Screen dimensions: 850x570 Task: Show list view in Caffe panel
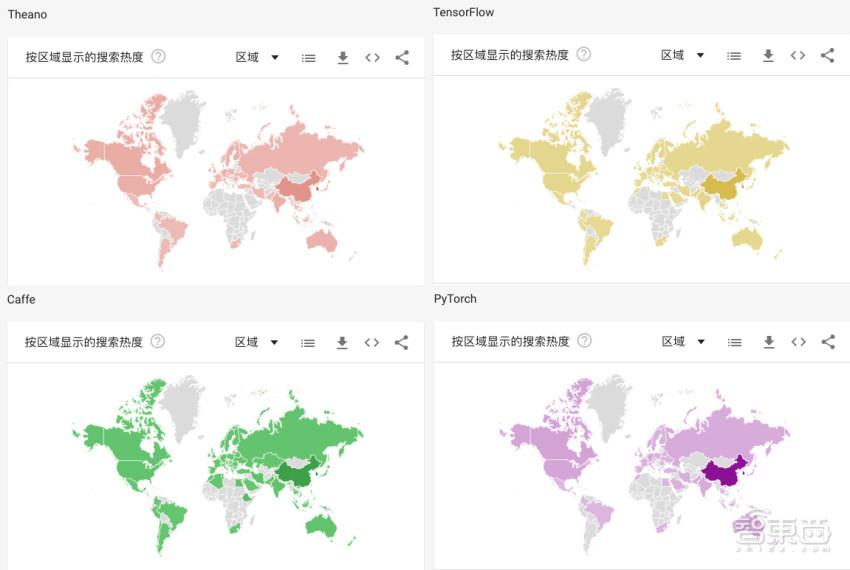pyautogui.click(x=308, y=343)
